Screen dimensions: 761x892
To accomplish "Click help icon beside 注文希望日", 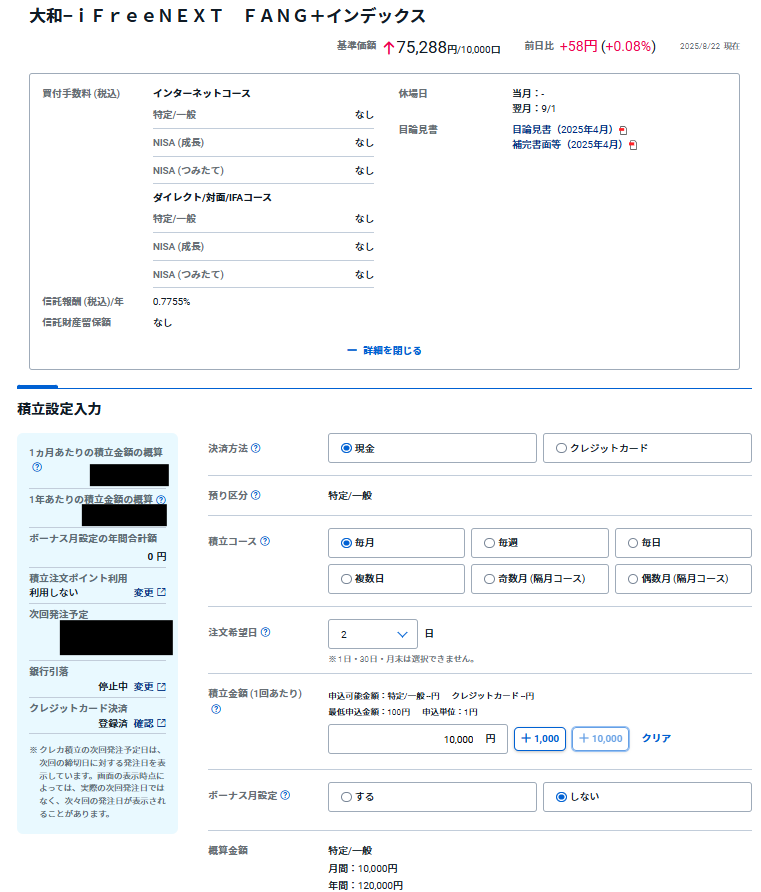I will coord(266,632).
